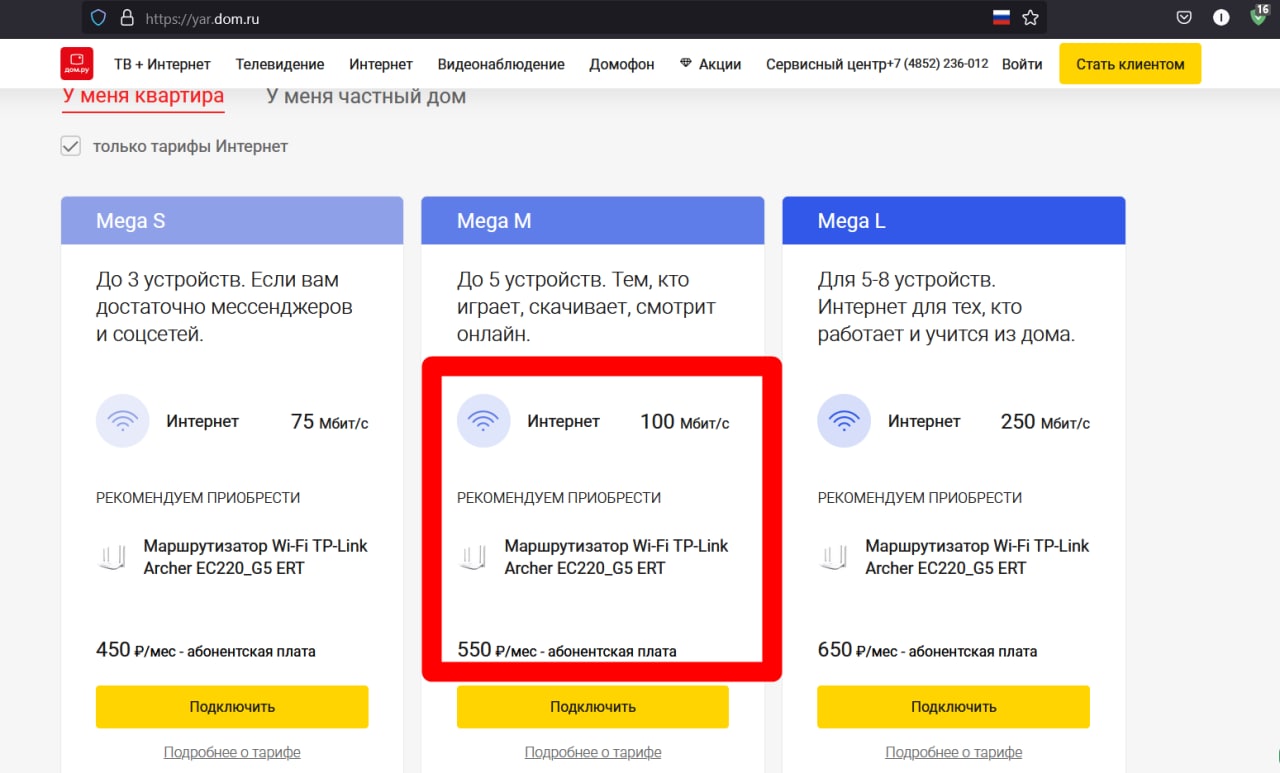This screenshot has width=1280, height=773.
Task: Click the router image in Mega S card
Action: pos(112,557)
